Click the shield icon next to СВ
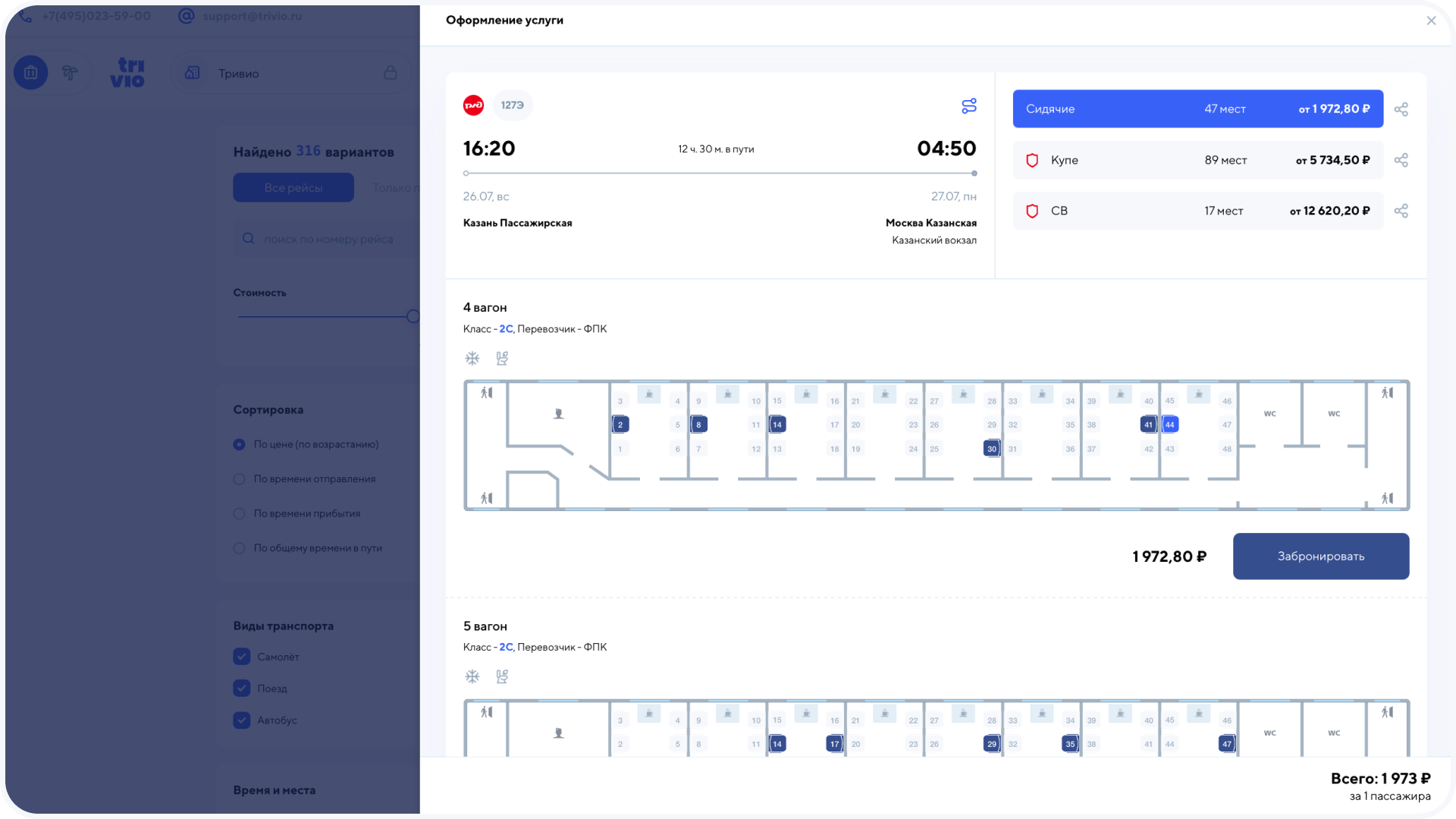Image resolution: width=1456 pixels, height=819 pixels. (1032, 211)
